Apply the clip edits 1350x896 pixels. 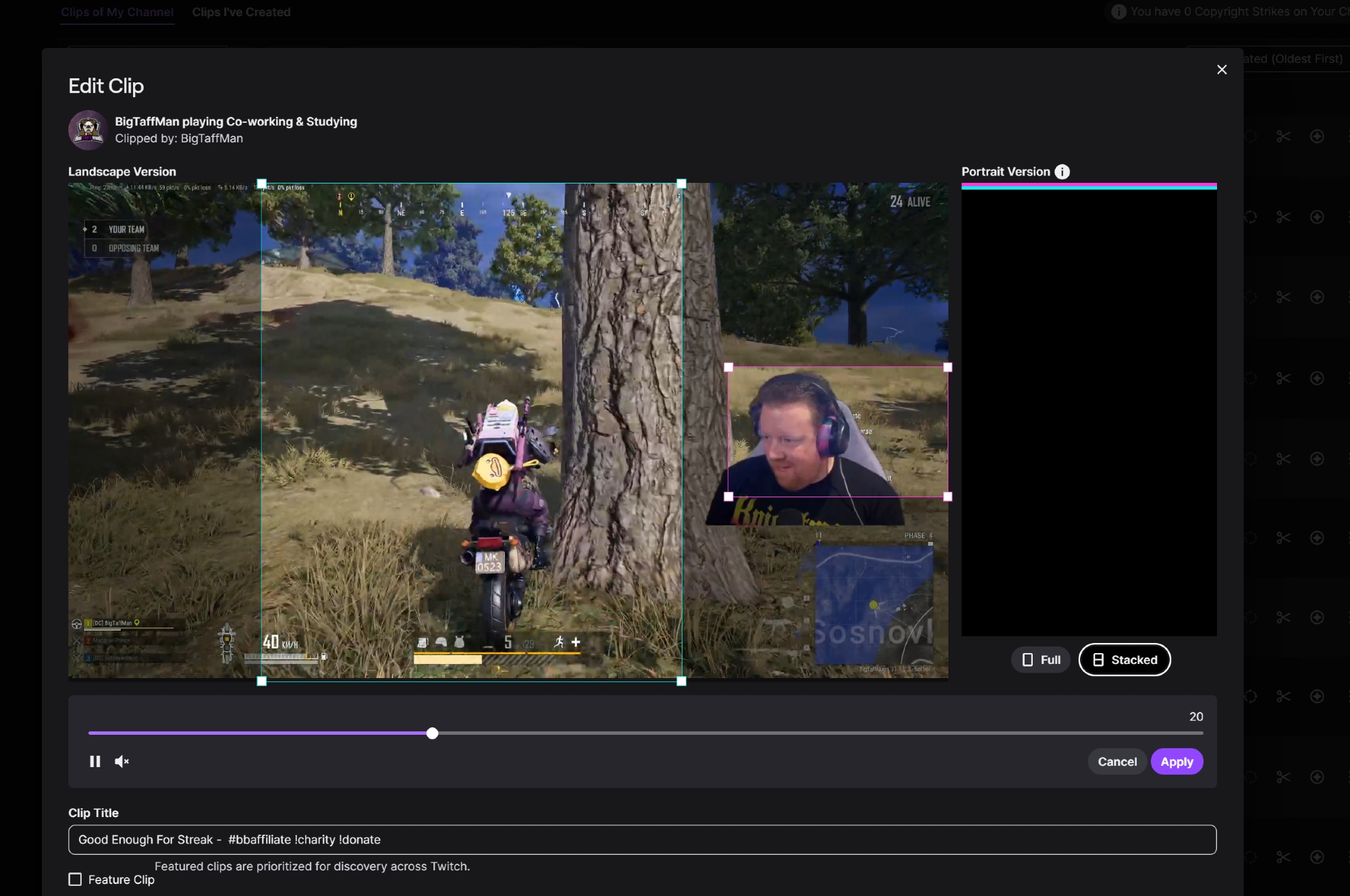(1177, 762)
